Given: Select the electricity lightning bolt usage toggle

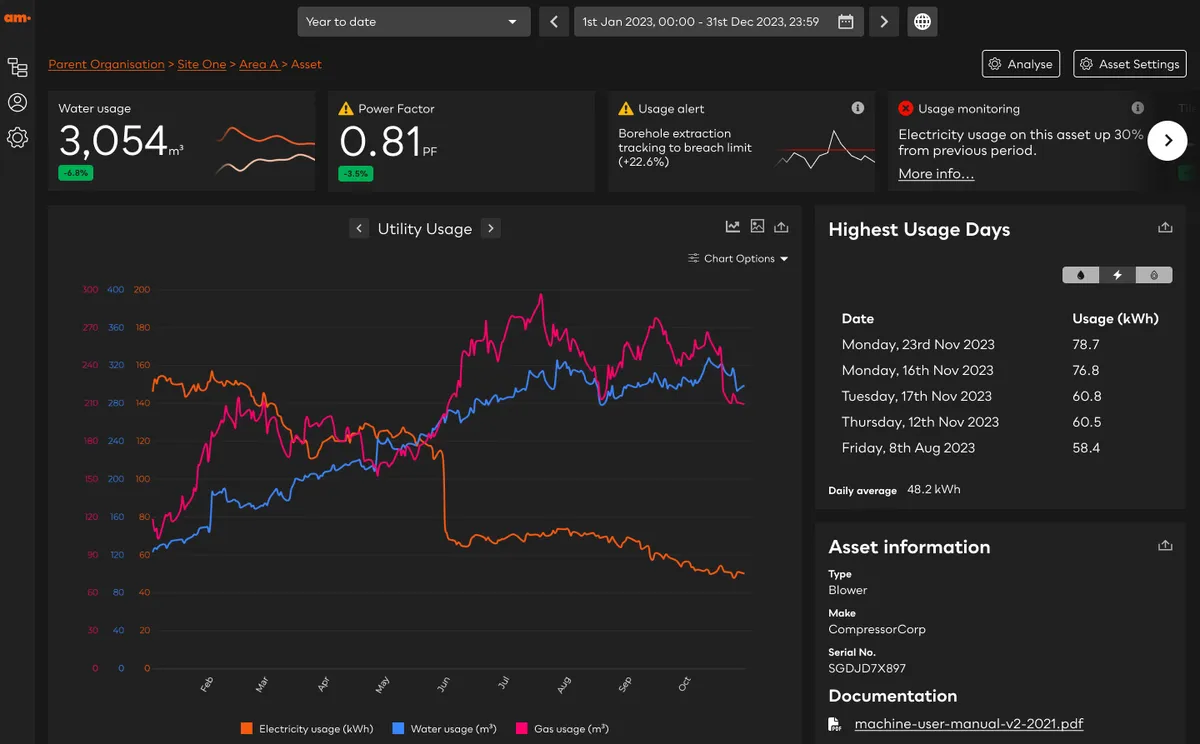Looking at the screenshot, I should [x=1117, y=274].
